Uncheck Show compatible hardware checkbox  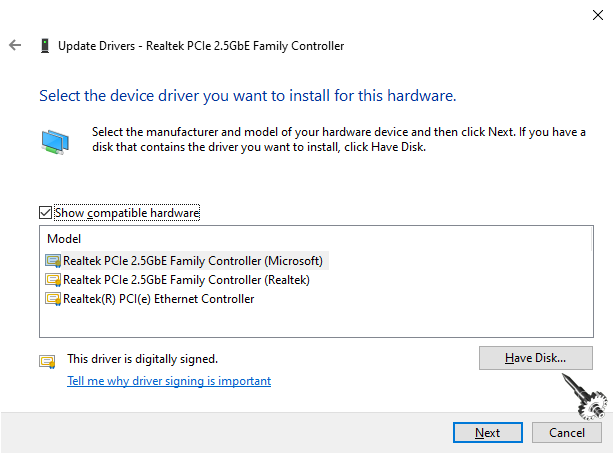(45, 213)
